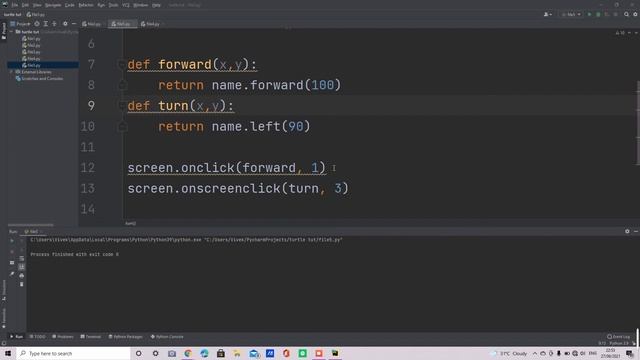Click the vertical Project side tab
Image resolution: width=640 pixels, height=360 pixels.
(4, 31)
